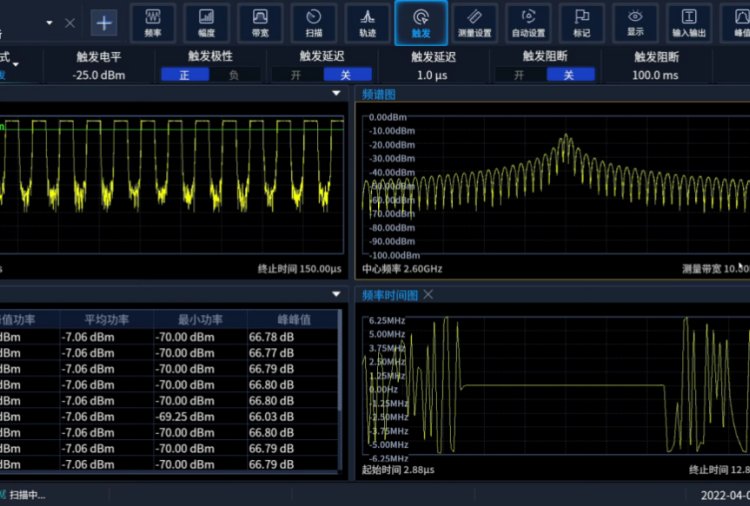Click the 扫描中... status bar indicator
750x506 pixels.
click(x=27, y=495)
